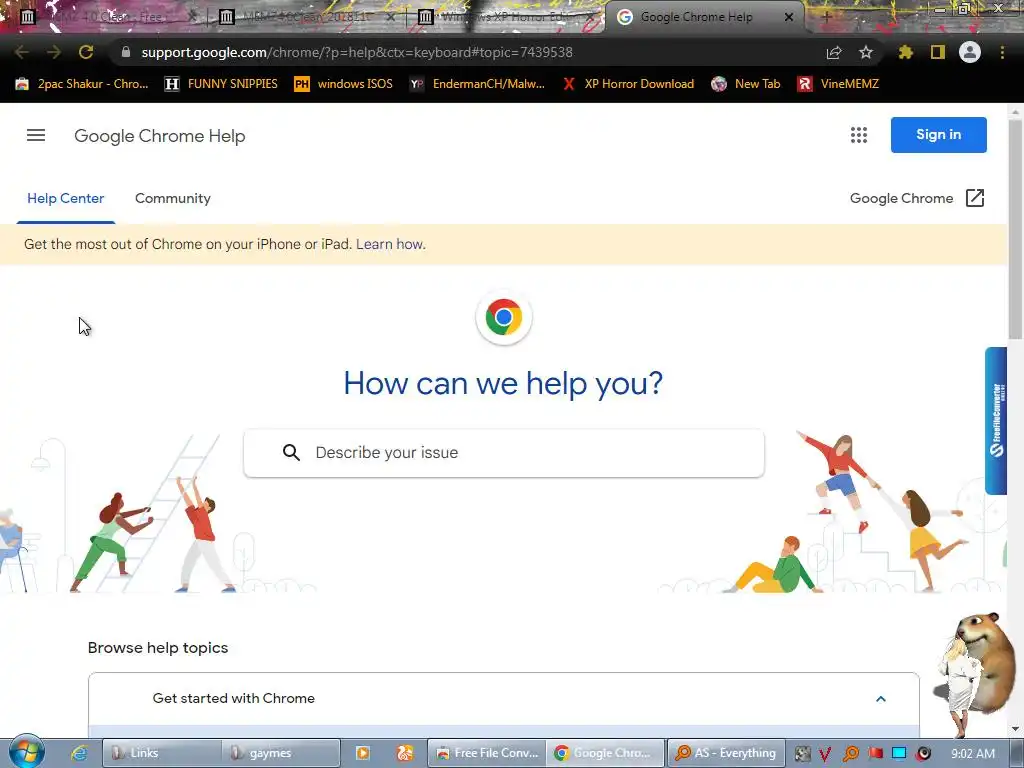Reload the page
Image resolution: width=1024 pixels, height=768 pixels.
pos(86,52)
